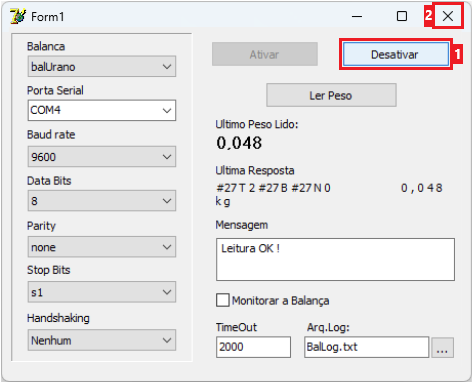Click the disabled Ativar button
473x382 pixels.
click(265, 54)
